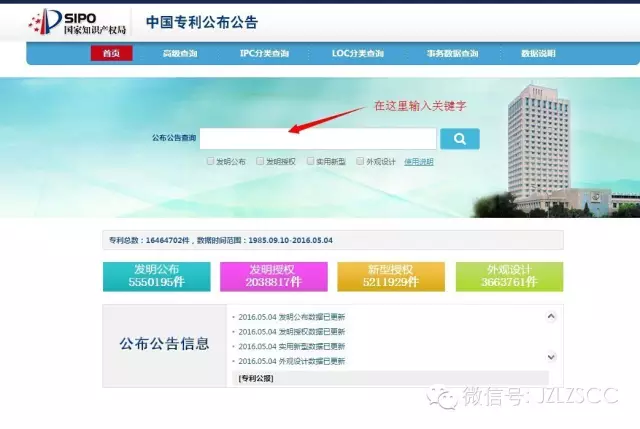The height and width of the screenshot is (429, 640).
Task: Click the 使用说明 link
Action: point(418,161)
